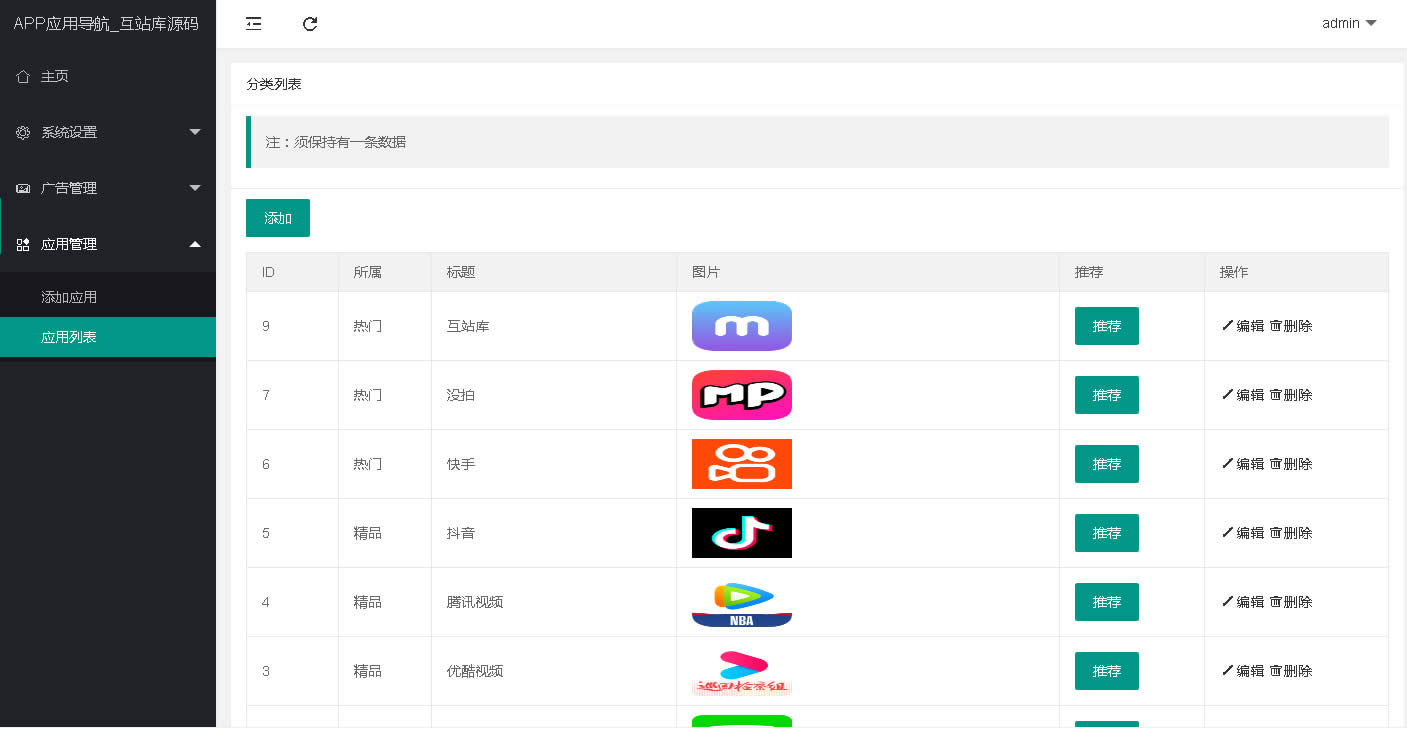
Task: Click the gear icon beside 系统设置
Action: [23, 132]
